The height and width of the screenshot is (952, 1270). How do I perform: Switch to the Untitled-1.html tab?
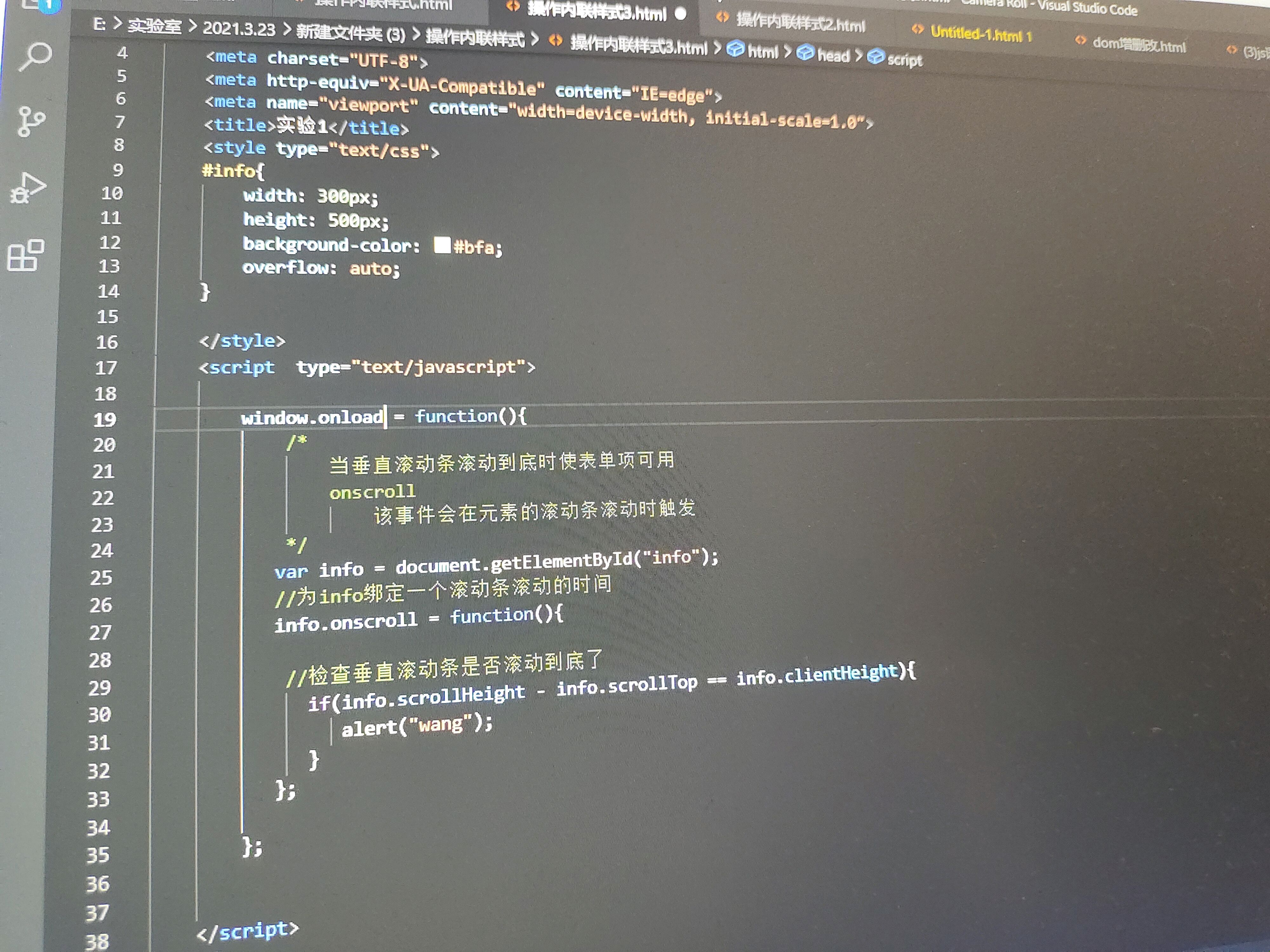click(975, 33)
